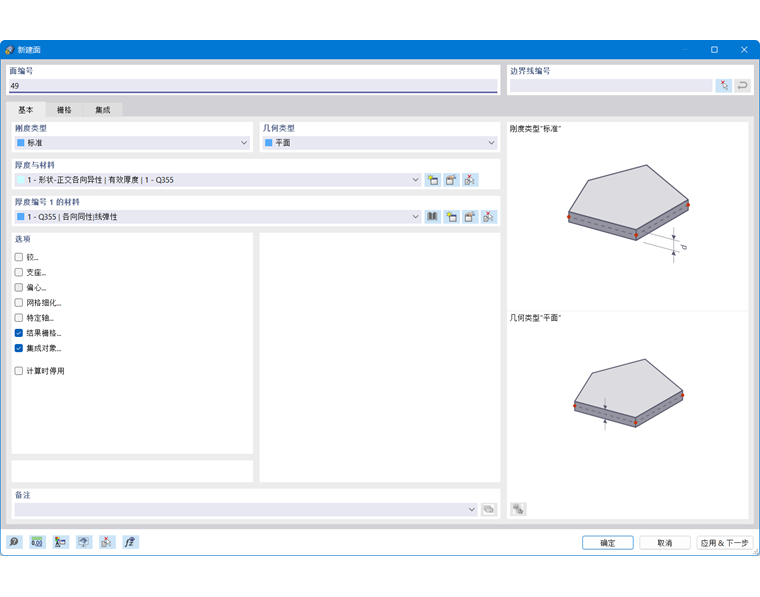Switch to the 基本 tab
760x597 pixels.
point(26,110)
